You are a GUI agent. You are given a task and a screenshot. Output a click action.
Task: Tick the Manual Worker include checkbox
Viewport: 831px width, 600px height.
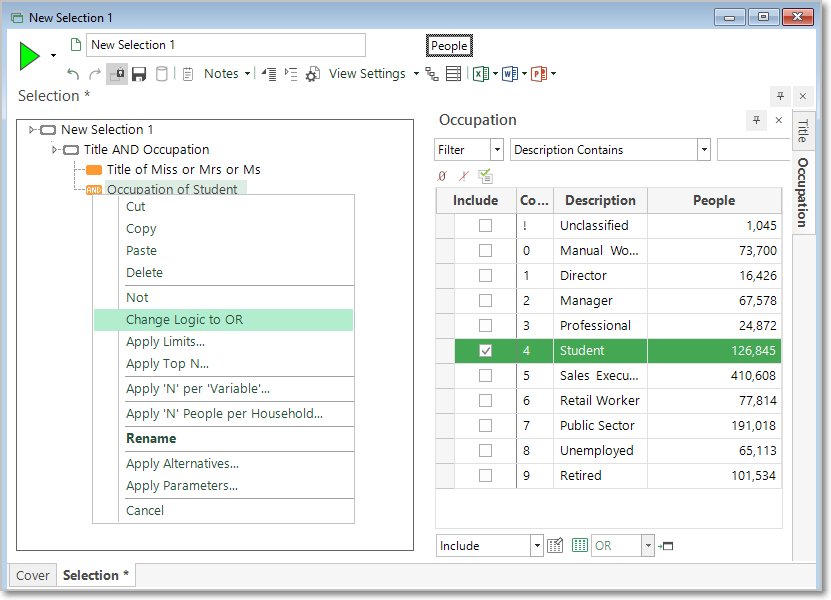click(485, 250)
